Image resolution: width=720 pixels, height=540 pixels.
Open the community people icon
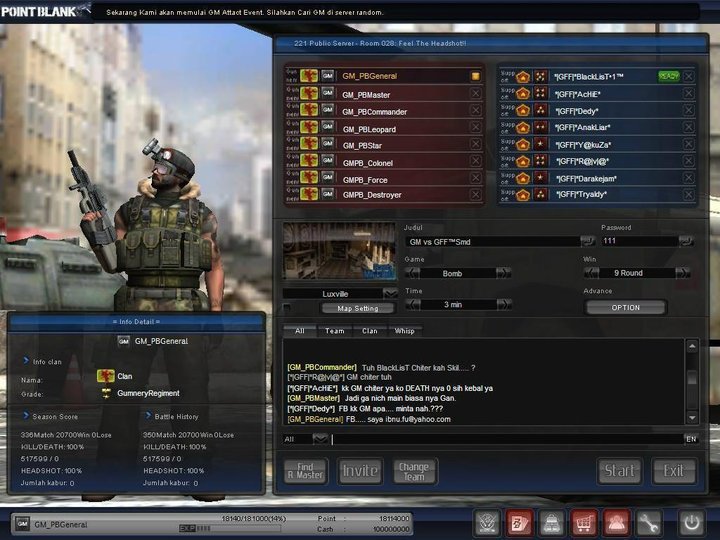point(616,523)
